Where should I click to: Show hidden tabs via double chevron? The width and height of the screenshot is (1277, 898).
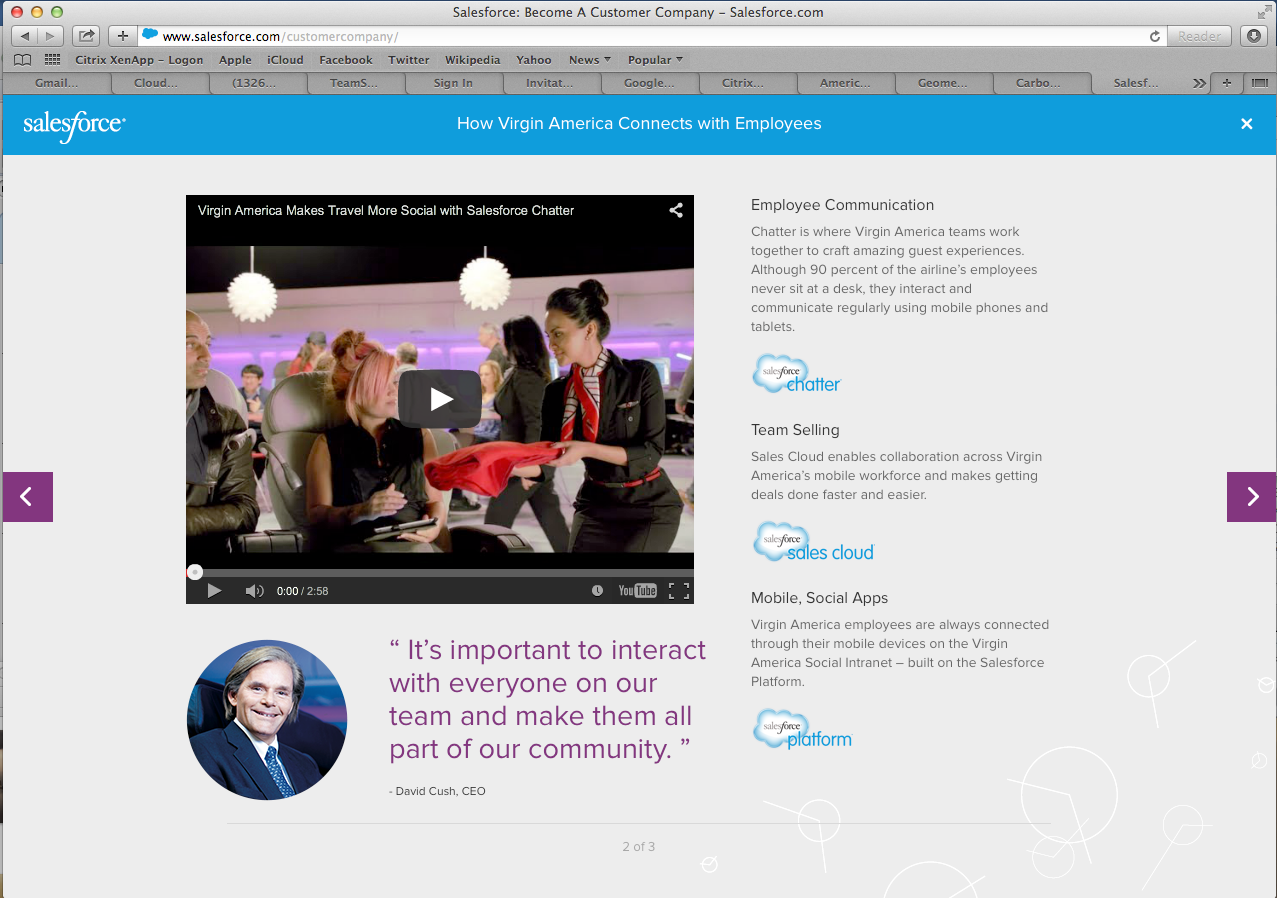[x=1199, y=83]
